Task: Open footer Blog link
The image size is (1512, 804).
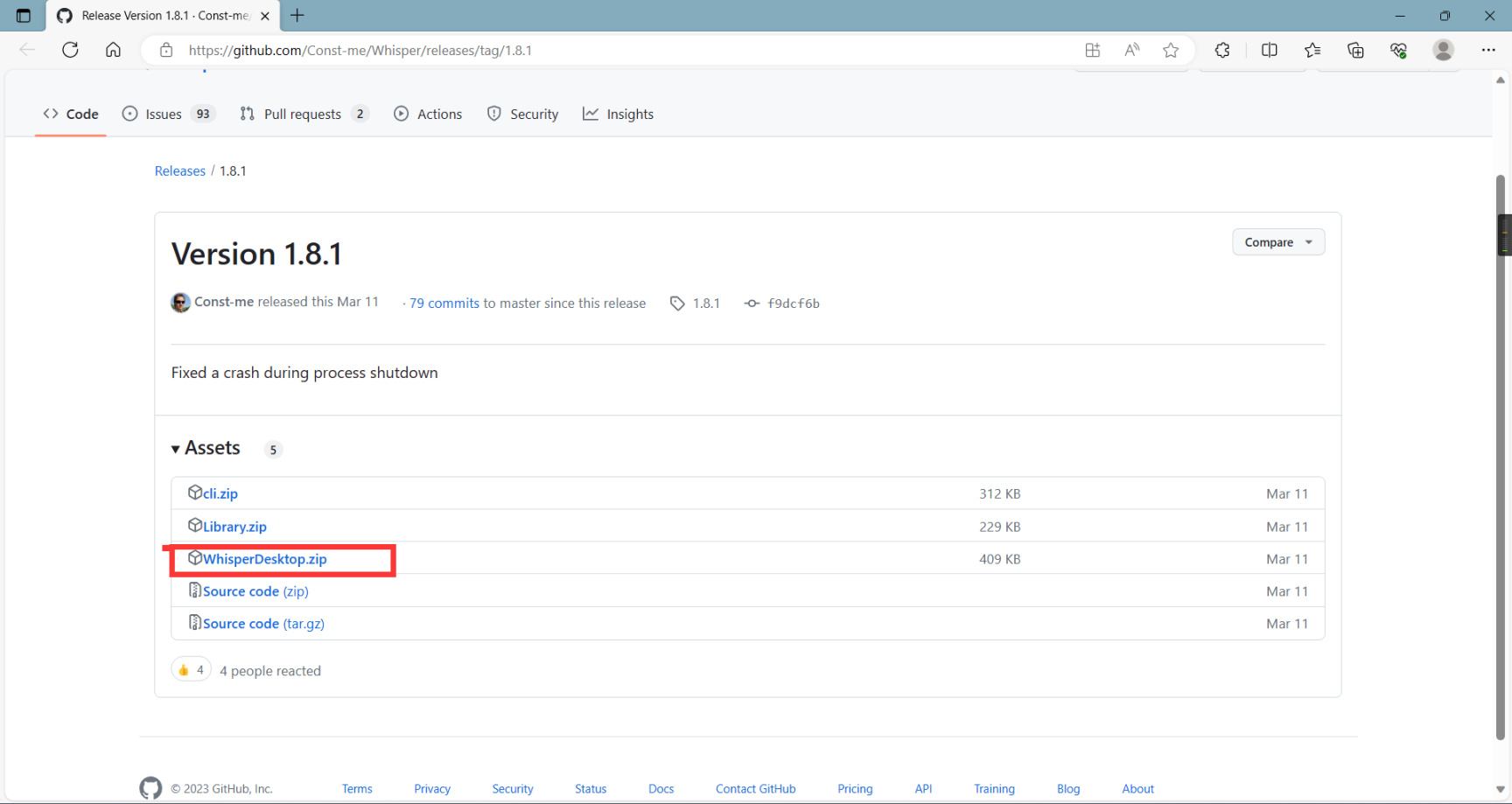Action: click(1068, 789)
